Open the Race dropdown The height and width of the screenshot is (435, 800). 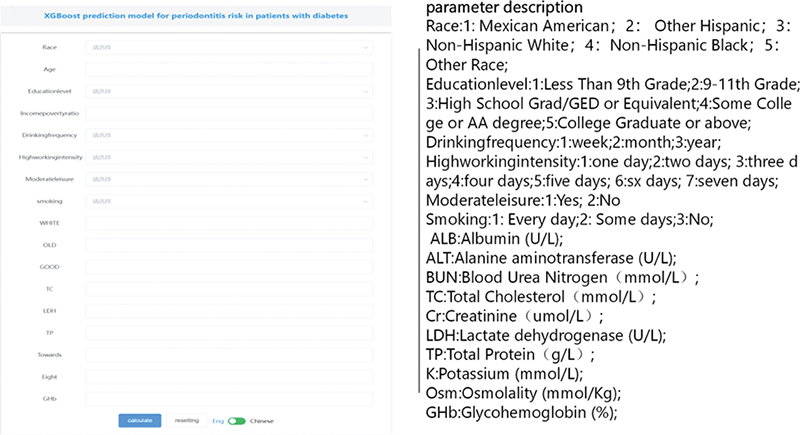[229, 47]
